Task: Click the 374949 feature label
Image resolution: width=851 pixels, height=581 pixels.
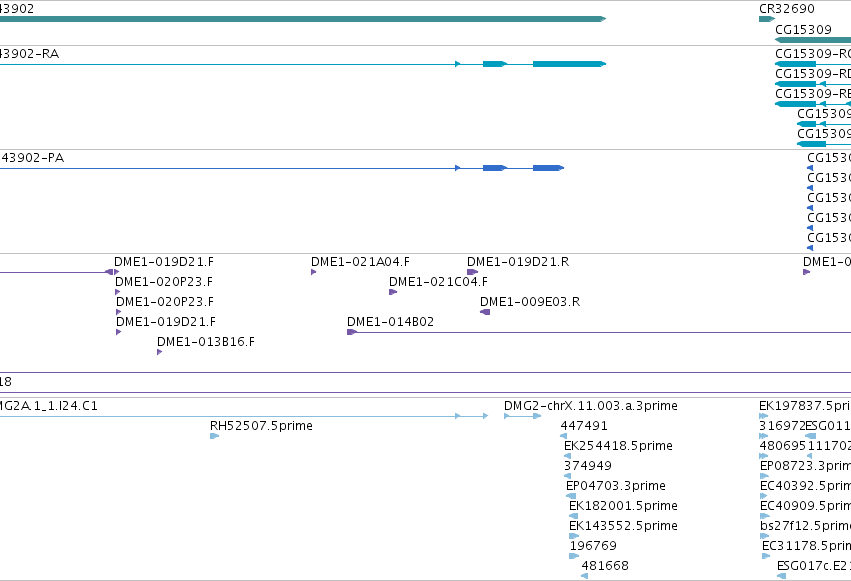Action: point(588,466)
